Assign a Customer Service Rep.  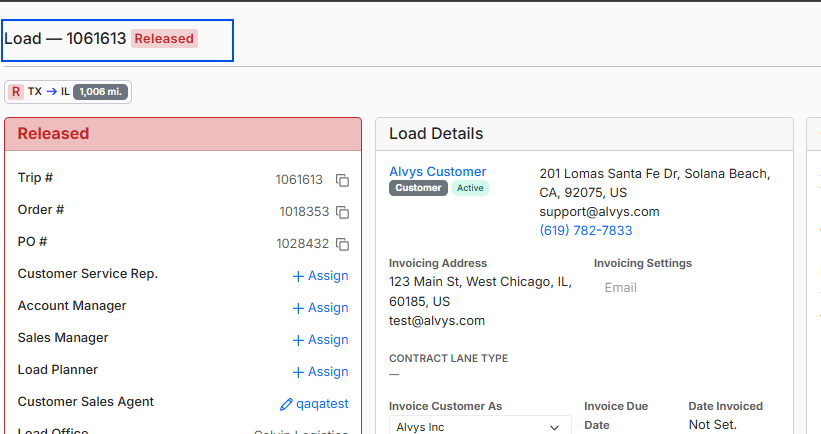[320, 276]
